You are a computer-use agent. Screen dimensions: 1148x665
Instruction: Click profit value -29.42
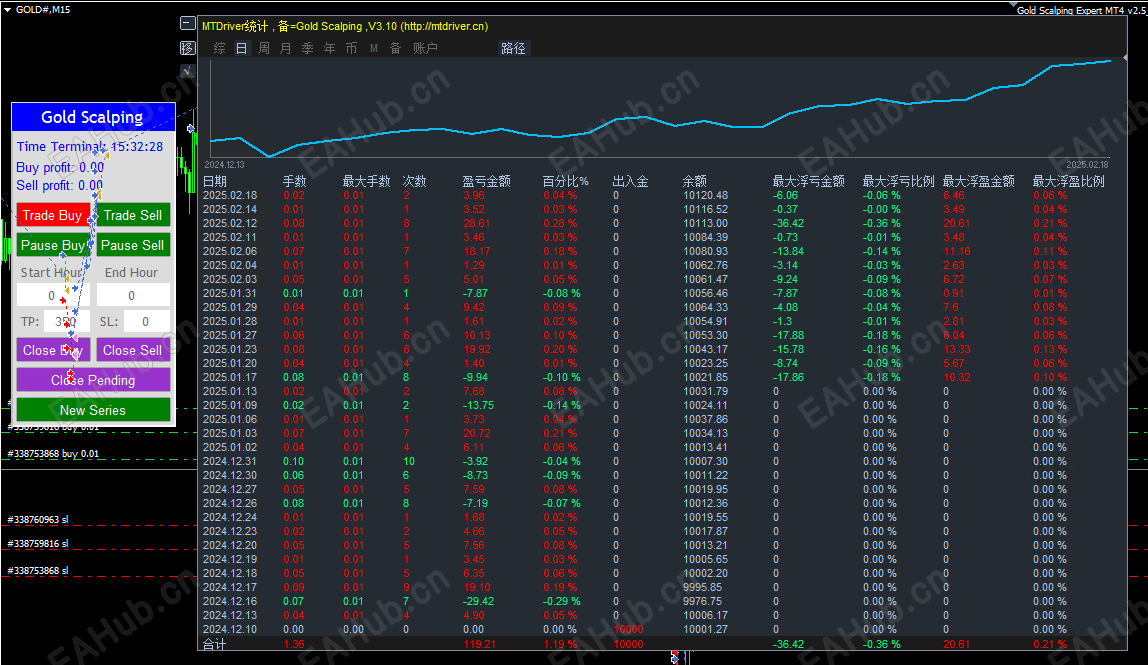478,601
